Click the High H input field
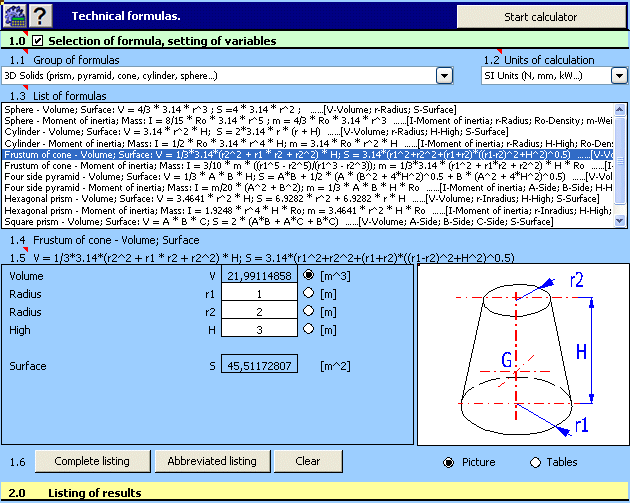The height and width of the screenshot is (503, 630). click(x=259, y=330)
